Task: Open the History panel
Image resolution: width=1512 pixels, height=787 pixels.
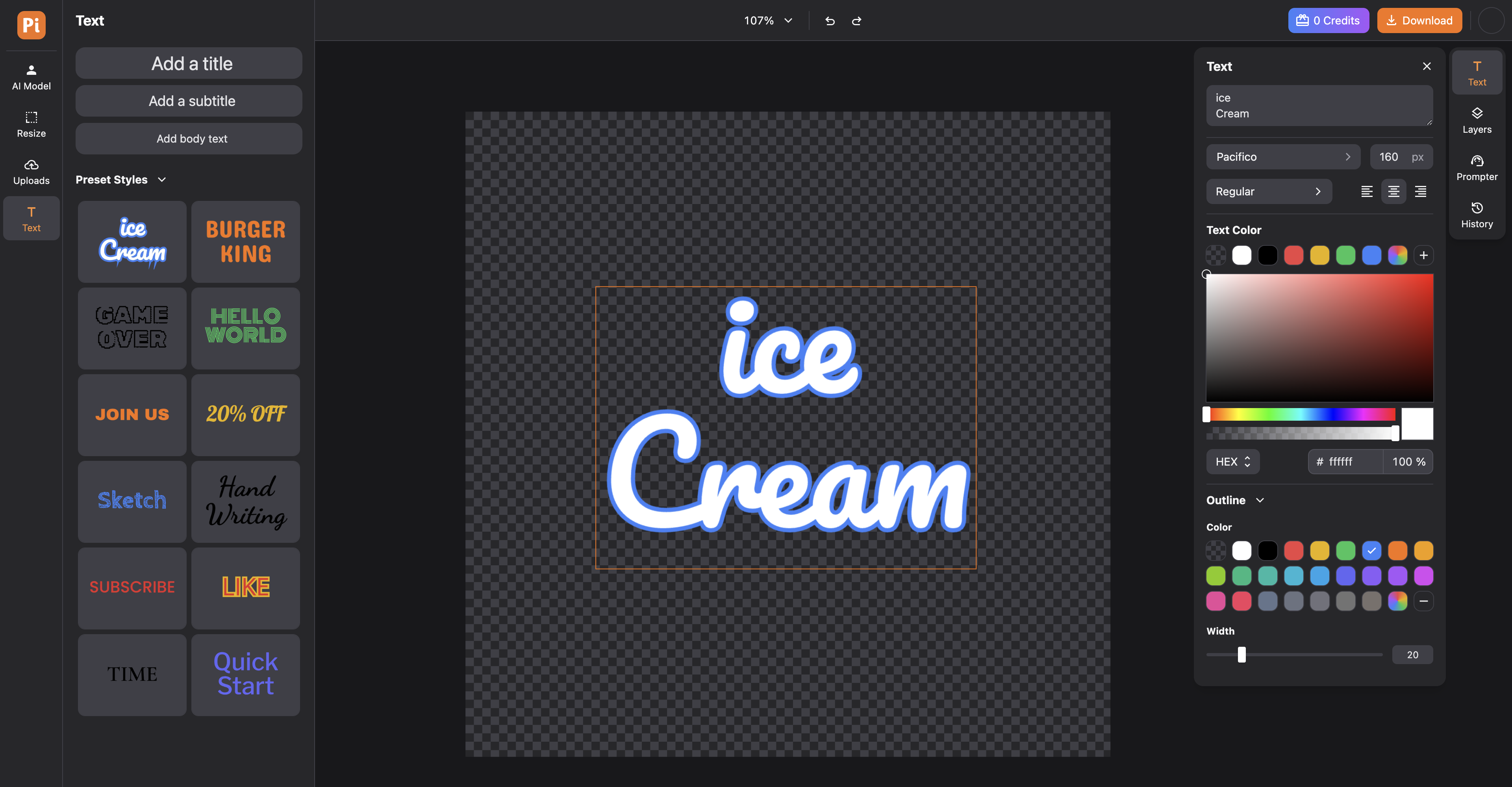Action: coord(1476,214)
